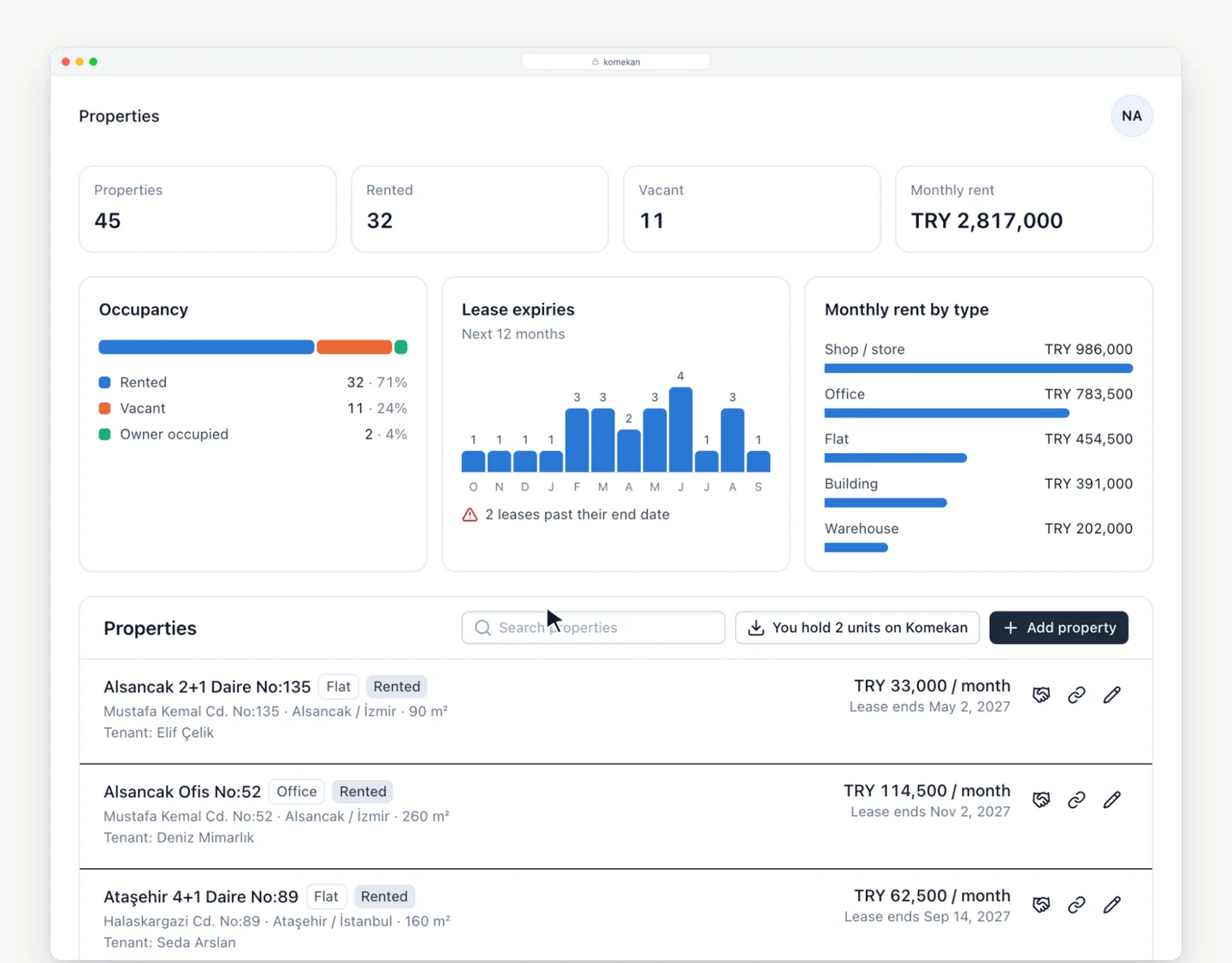Click the blue Rented legend square
1232x963 pixels.
(104, 382)
